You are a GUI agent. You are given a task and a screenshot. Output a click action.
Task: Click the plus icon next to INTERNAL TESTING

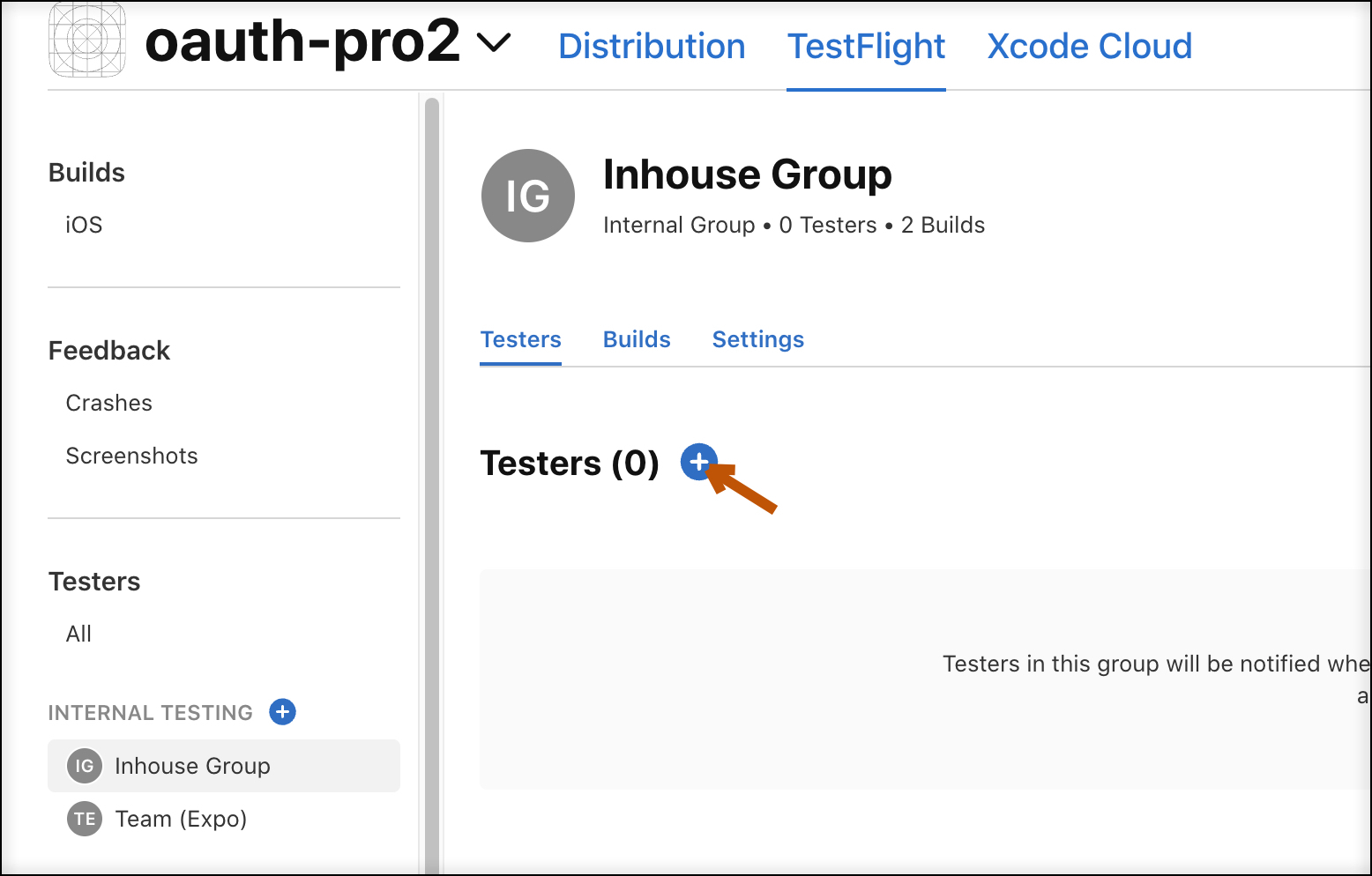[281, 711]
